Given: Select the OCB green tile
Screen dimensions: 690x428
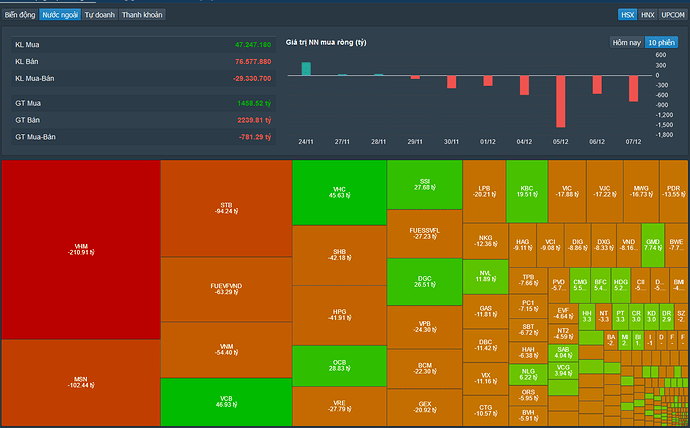Looking at the screenshot, I should pyautogui.click(x=339, y=366).
